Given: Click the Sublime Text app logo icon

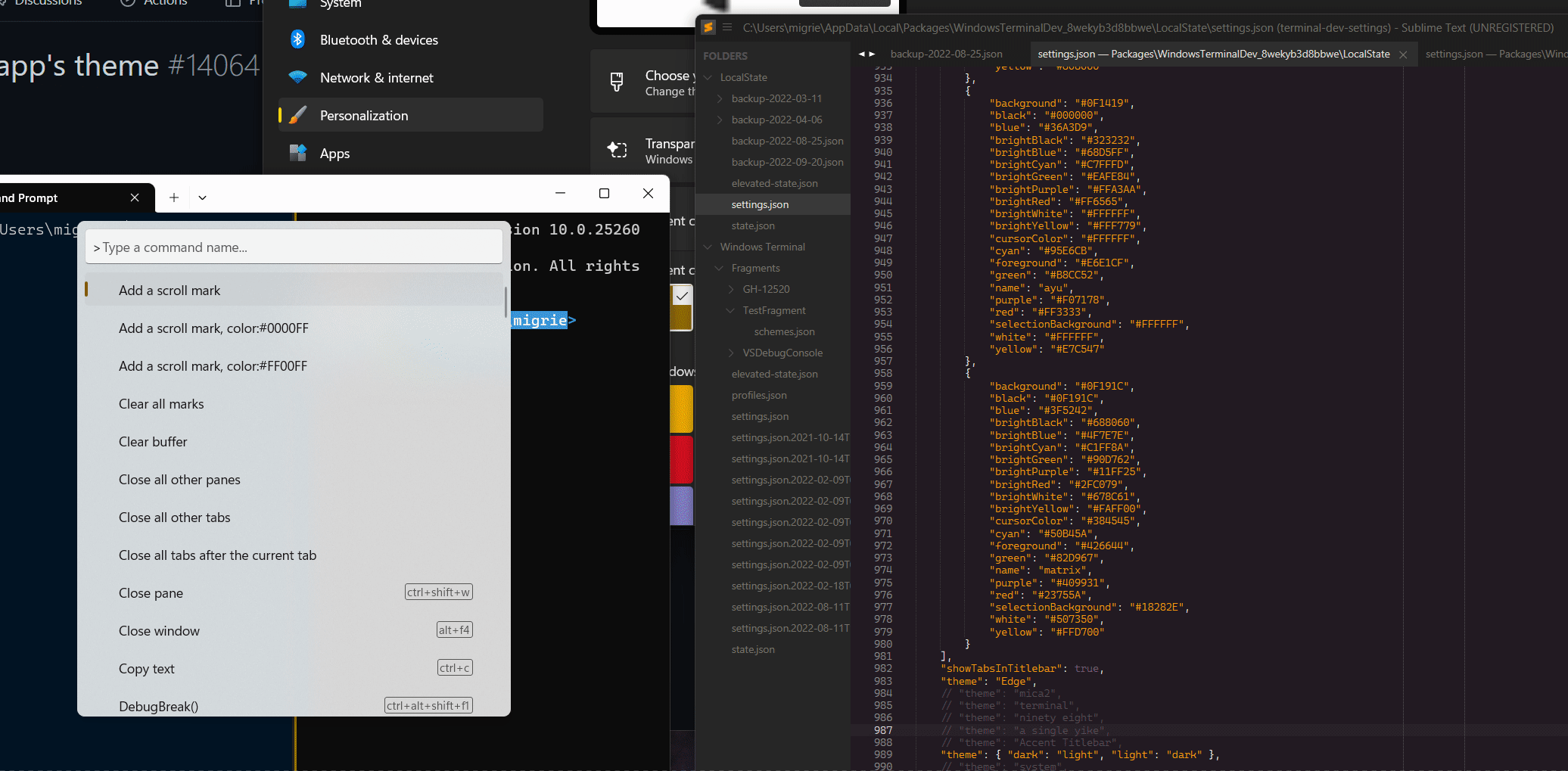Looking at the screenshot, I should [708, 27].
